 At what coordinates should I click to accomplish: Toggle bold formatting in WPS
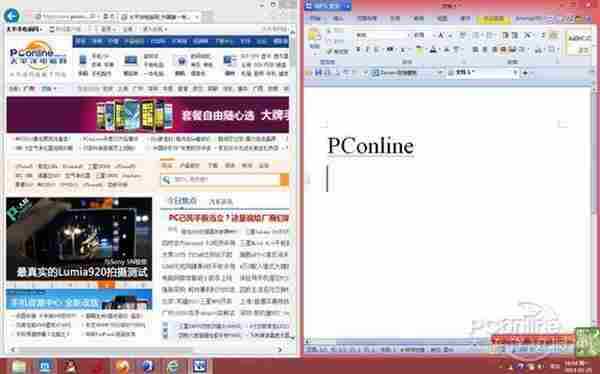pyautogui.click(x=359, y=49)
